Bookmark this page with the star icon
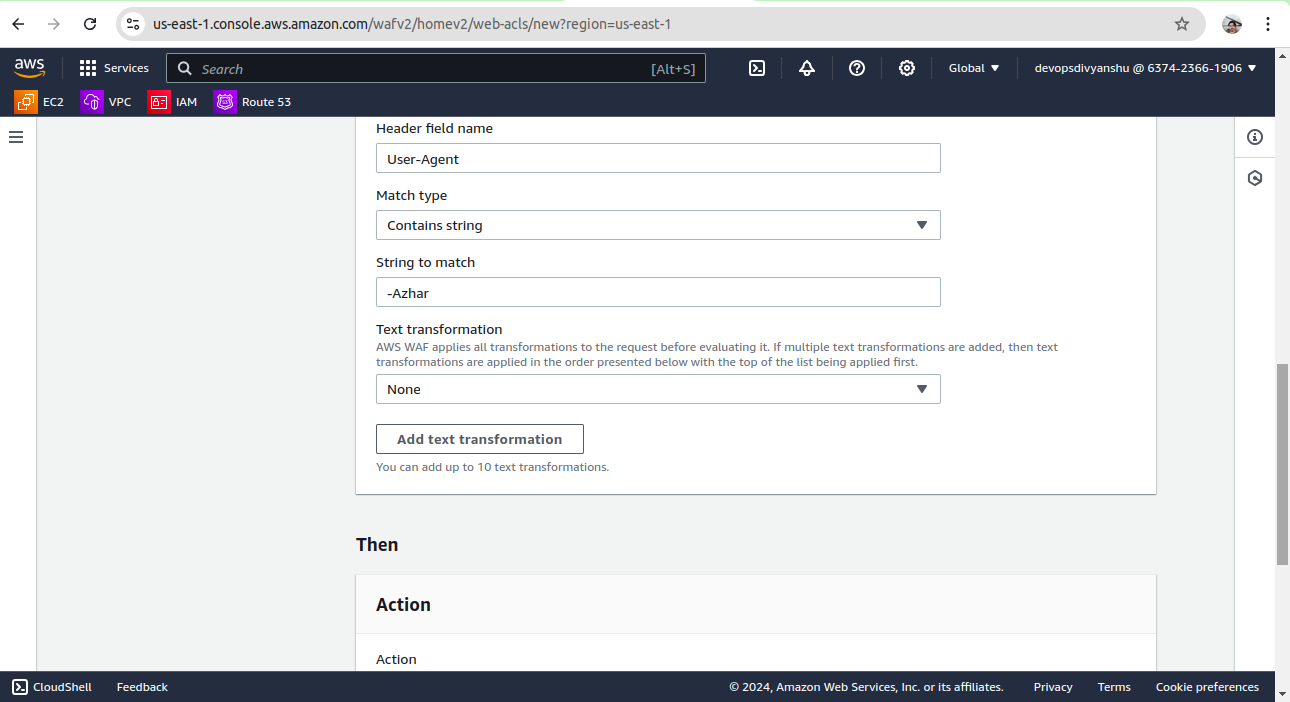 (x=1182, y=24)
